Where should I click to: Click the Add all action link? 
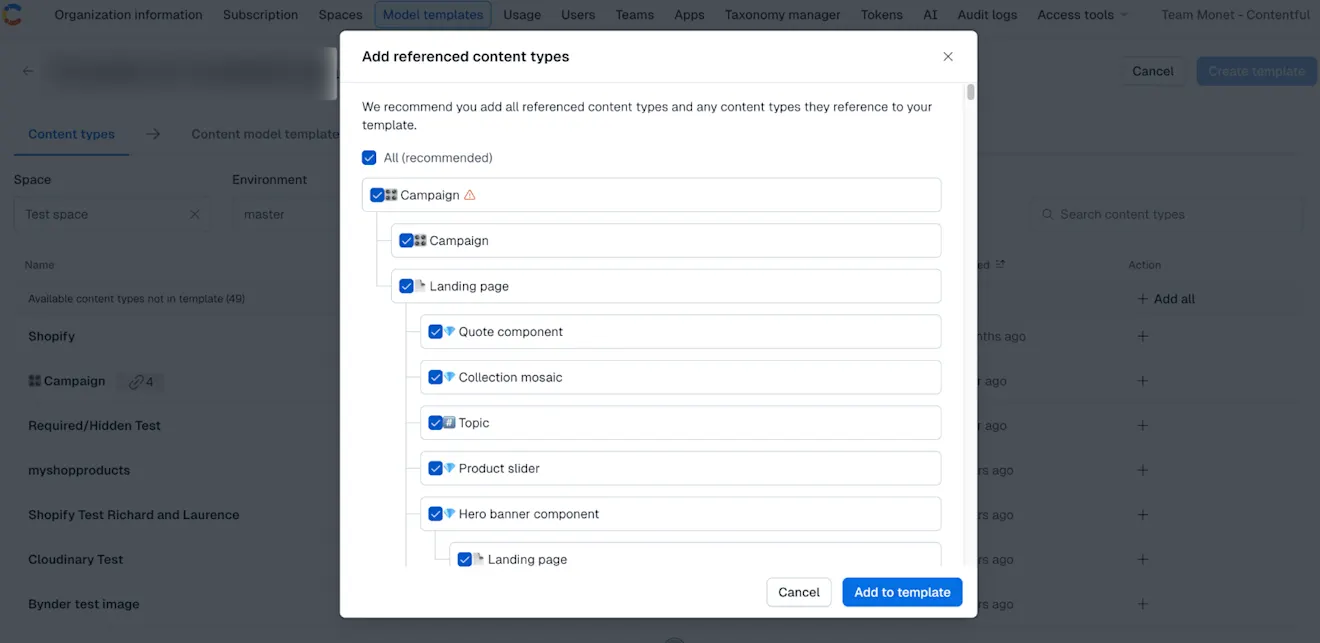[1166, 298]
